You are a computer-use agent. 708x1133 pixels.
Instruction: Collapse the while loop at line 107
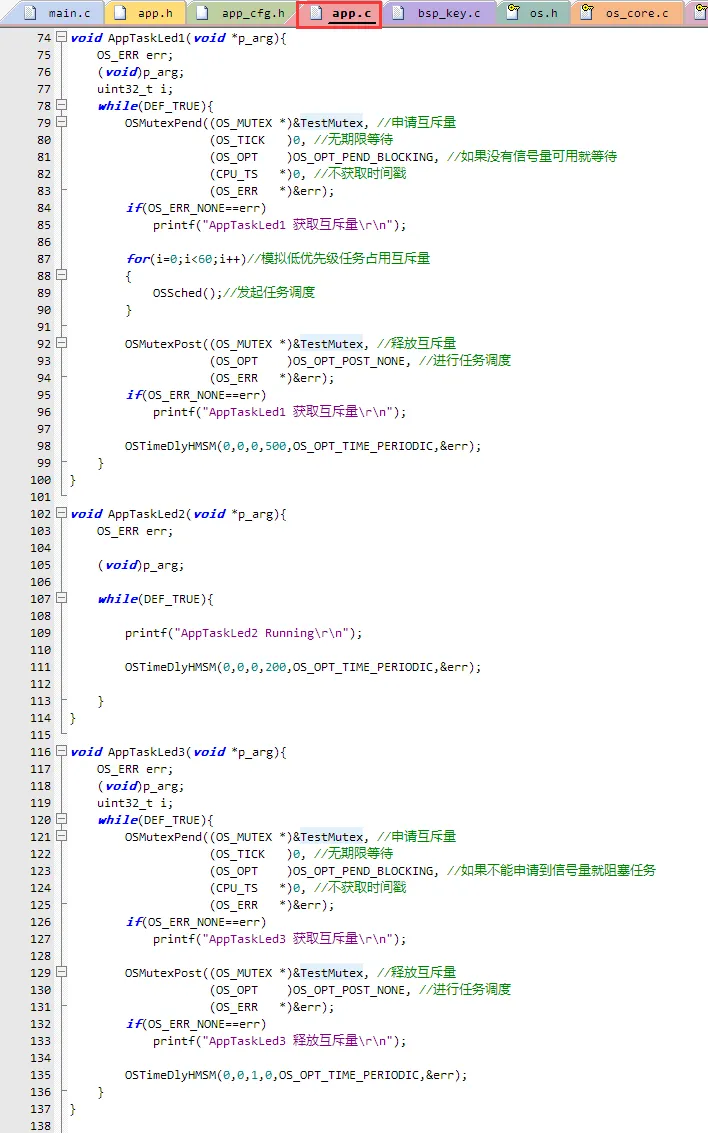coord(62,599)
